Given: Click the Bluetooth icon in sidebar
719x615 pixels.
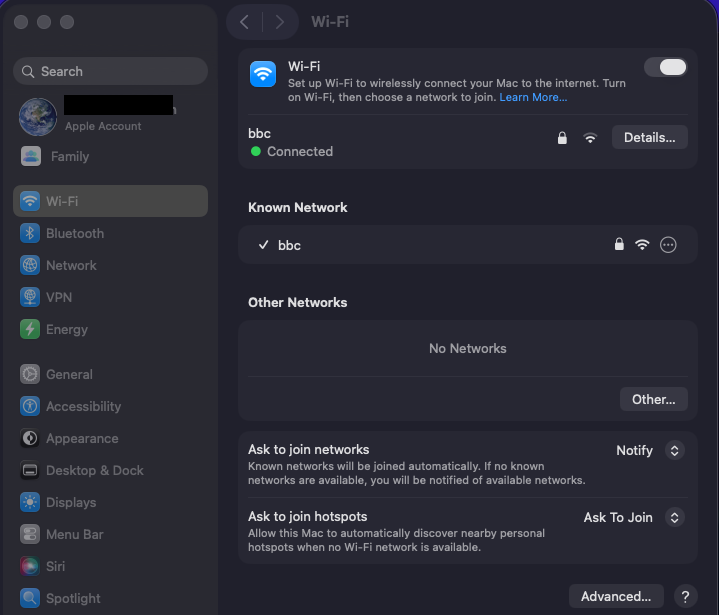Looking at the screenshot, I should click(x=30, y=233).
